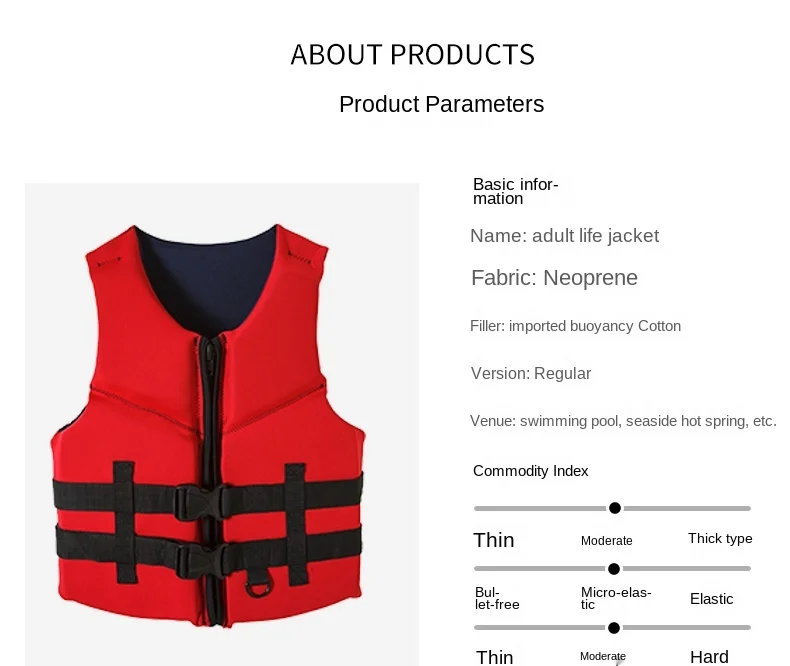Click the Filler: imported buoyancy Cotton line

coord(575,326)
